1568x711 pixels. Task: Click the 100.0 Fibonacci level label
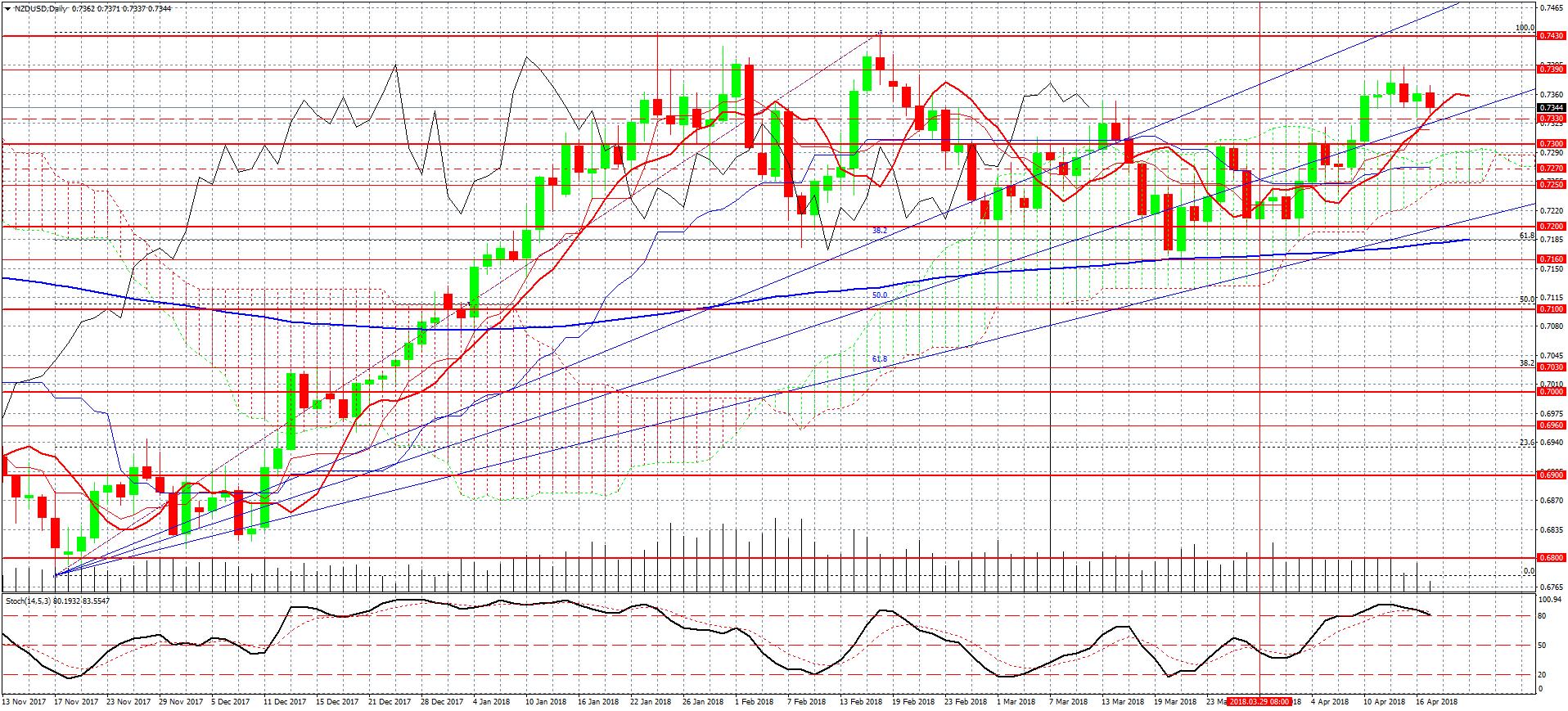[1525, 28]
